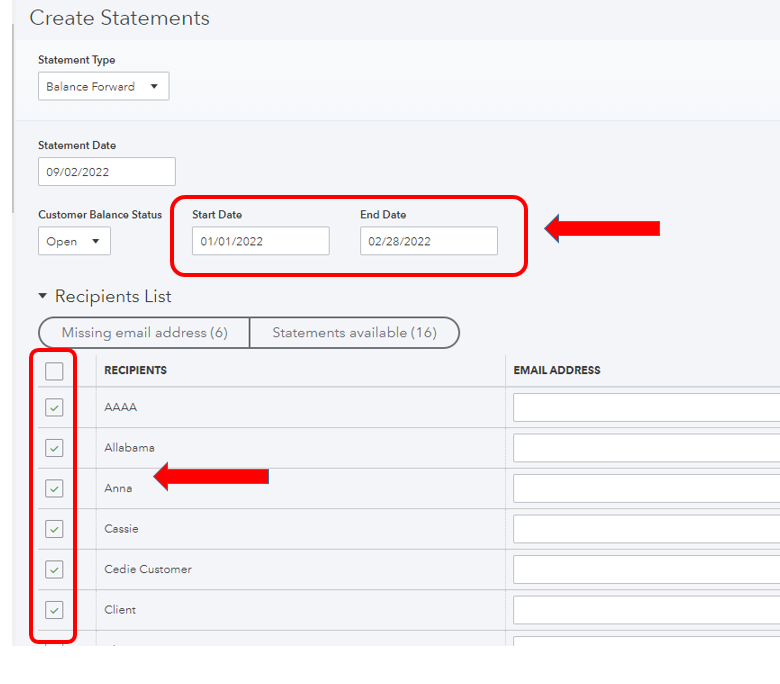Click the email field for AAAA
The width and height of the screenshot is (780, 684).
646,408
